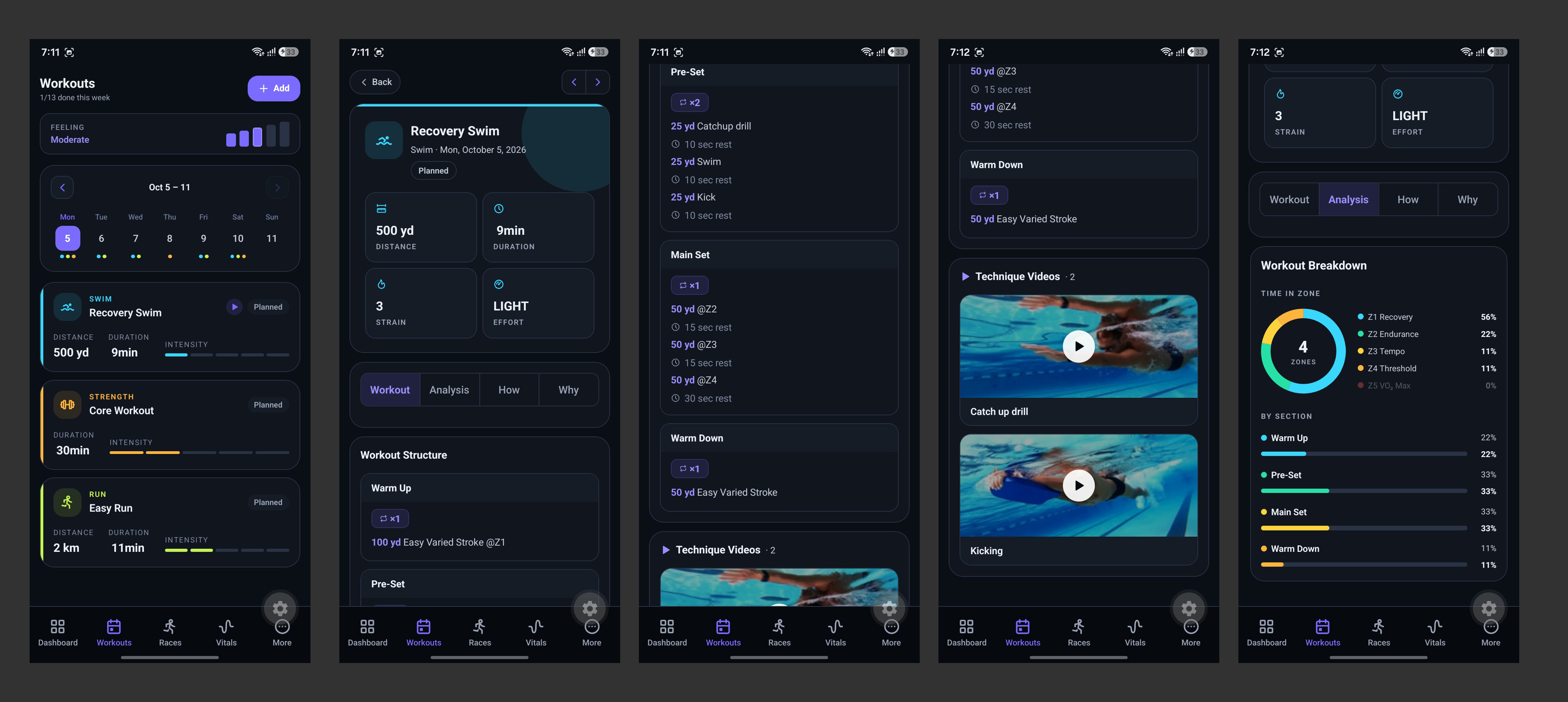The height and width of the screenshot is (702, 1568).
Task: Go to next week in Oct 5 – 11 calendar
Action: pos(278,188)
